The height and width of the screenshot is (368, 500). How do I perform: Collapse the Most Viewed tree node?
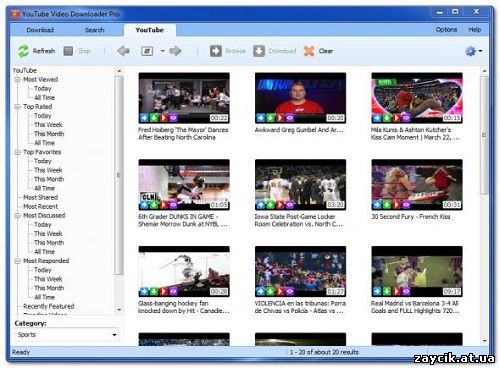pyautogui.click(x=17, y=79)
